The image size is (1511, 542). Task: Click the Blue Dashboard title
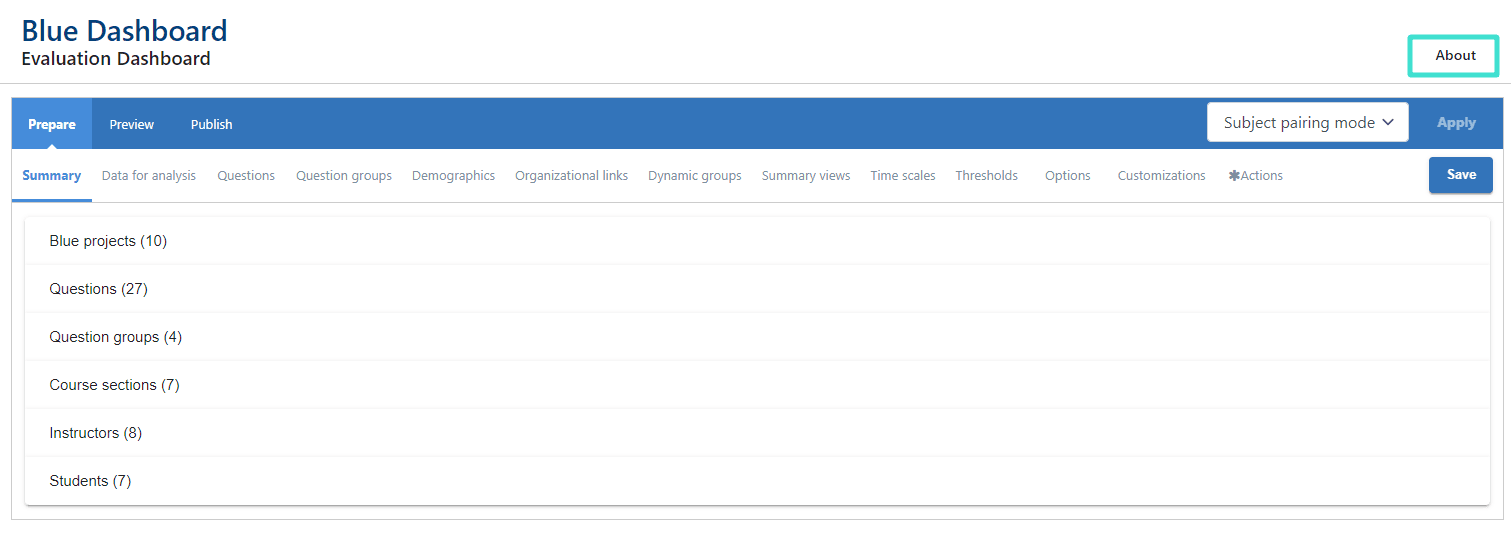[x=124, y=30]
